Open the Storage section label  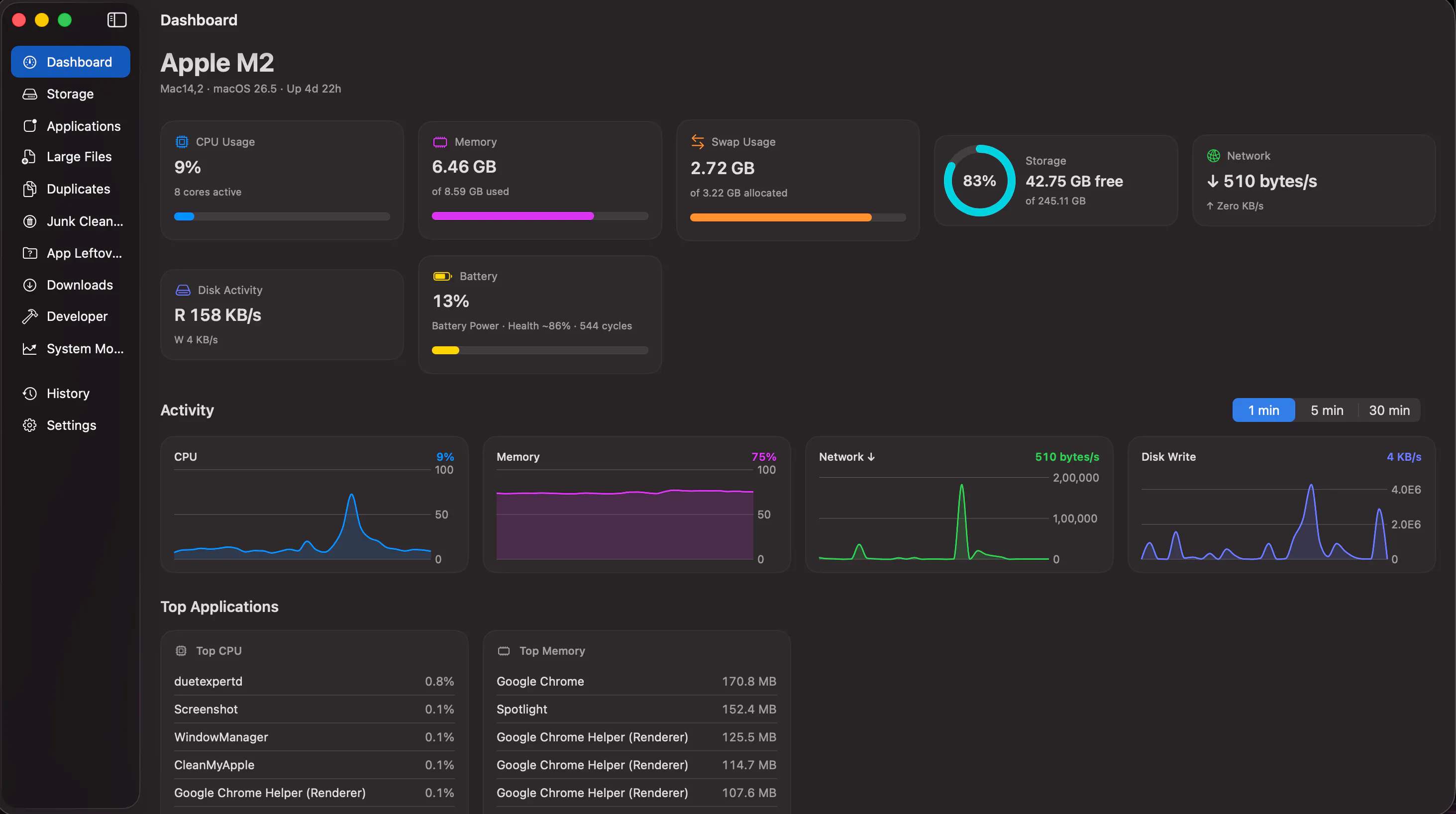pos(70,94)
